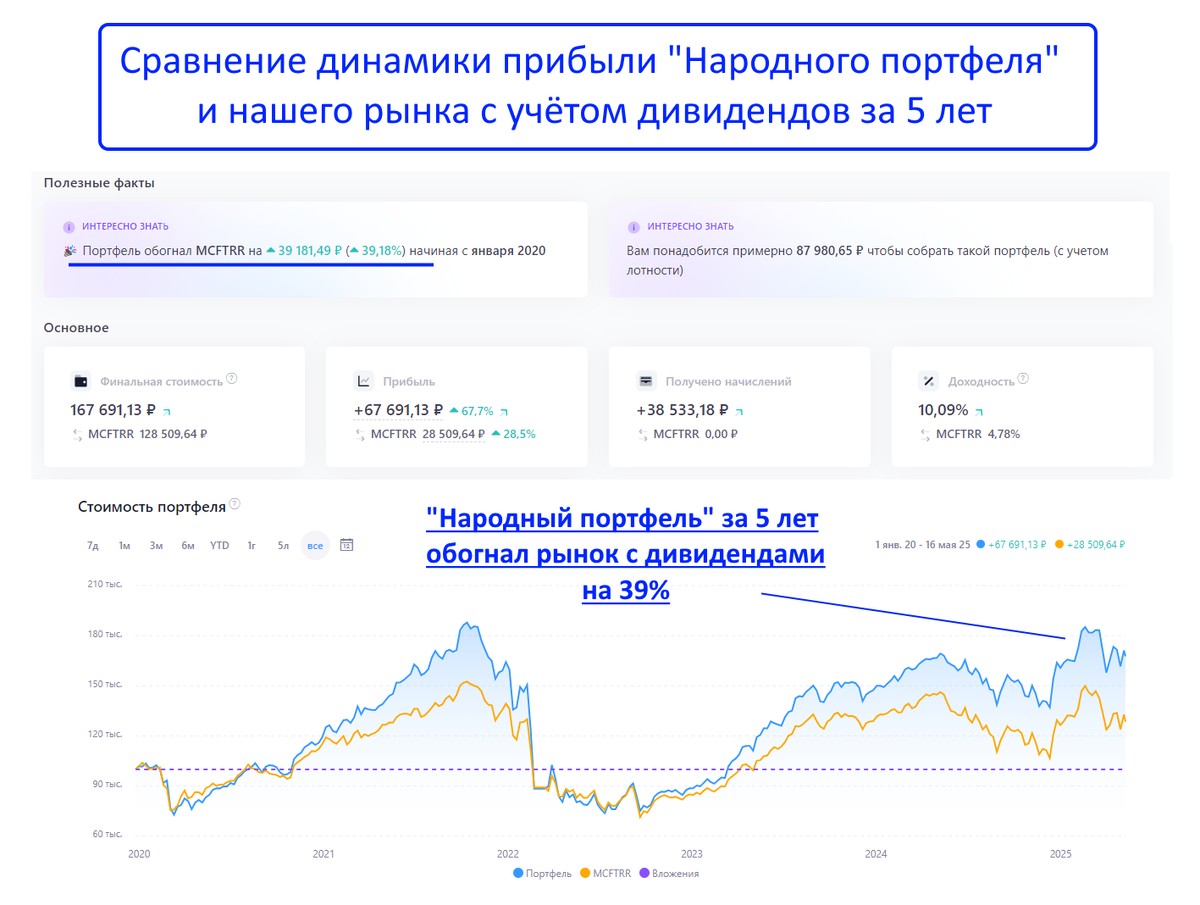Click help icon next to Доходность
The width and height of the screenshot is (1200, 905).
click(1023, 379)
